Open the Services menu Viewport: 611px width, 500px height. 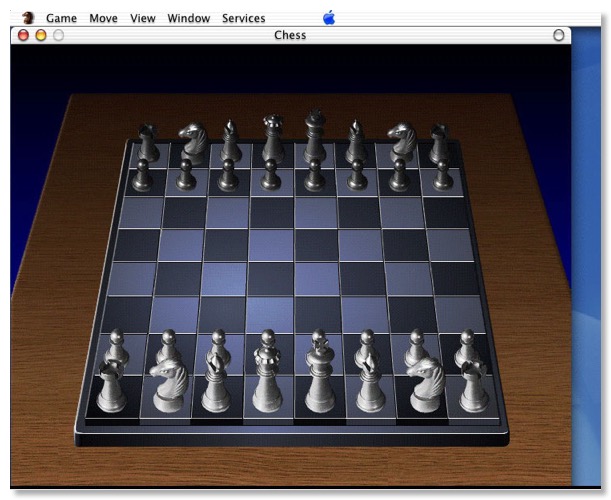pos(244,18)
